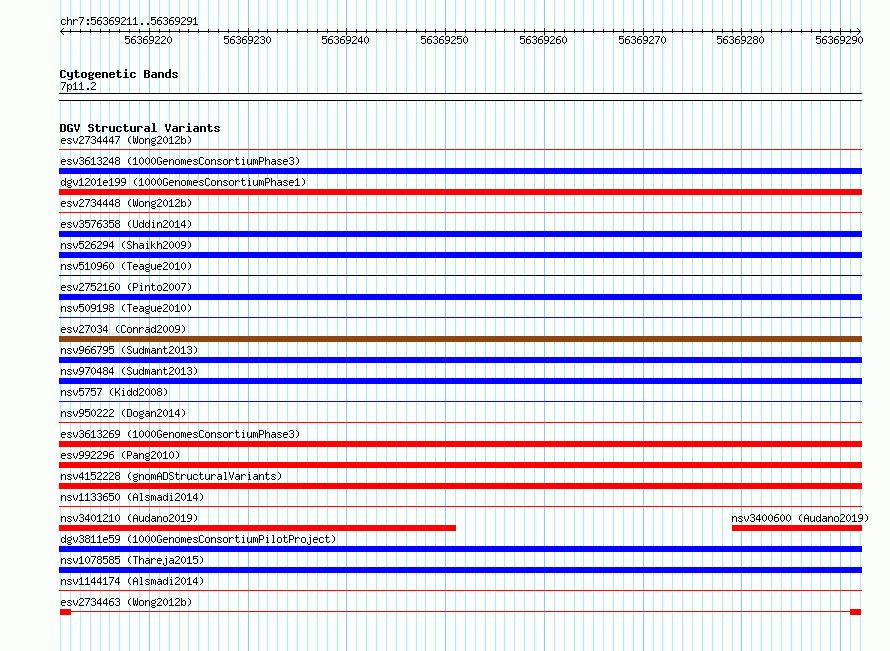Click the Cytogenetic Bands track title
Image resolution: width=890 pixels, height=651 pixels.
coord(119,74)
